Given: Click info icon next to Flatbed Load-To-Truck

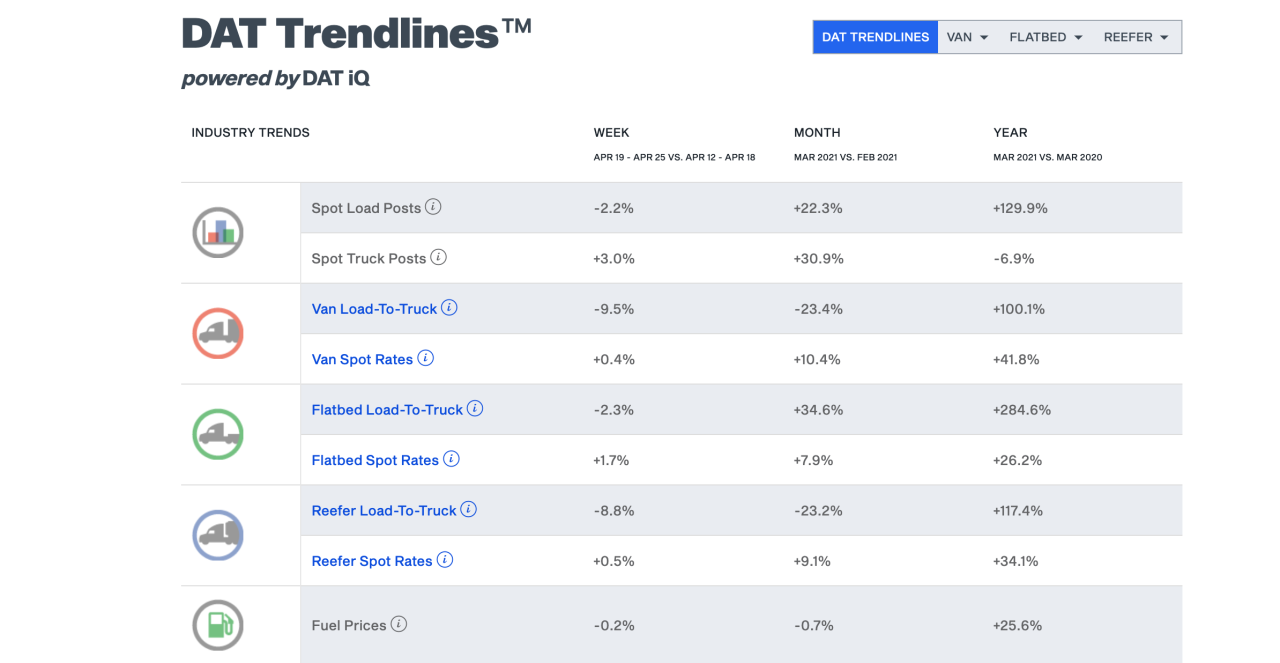Looking at the screenshot, I should click(475, 408).
